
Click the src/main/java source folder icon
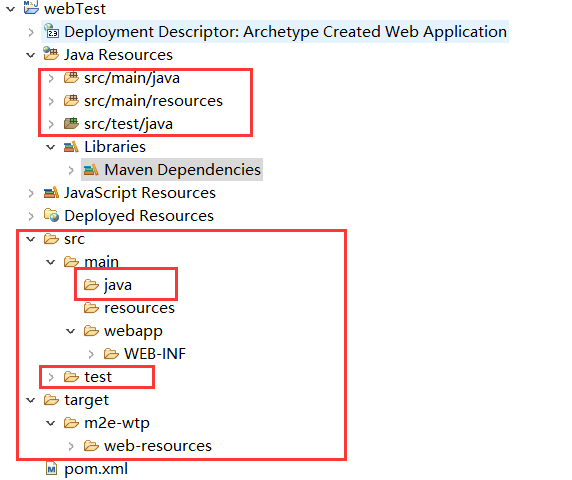(71, 77)
